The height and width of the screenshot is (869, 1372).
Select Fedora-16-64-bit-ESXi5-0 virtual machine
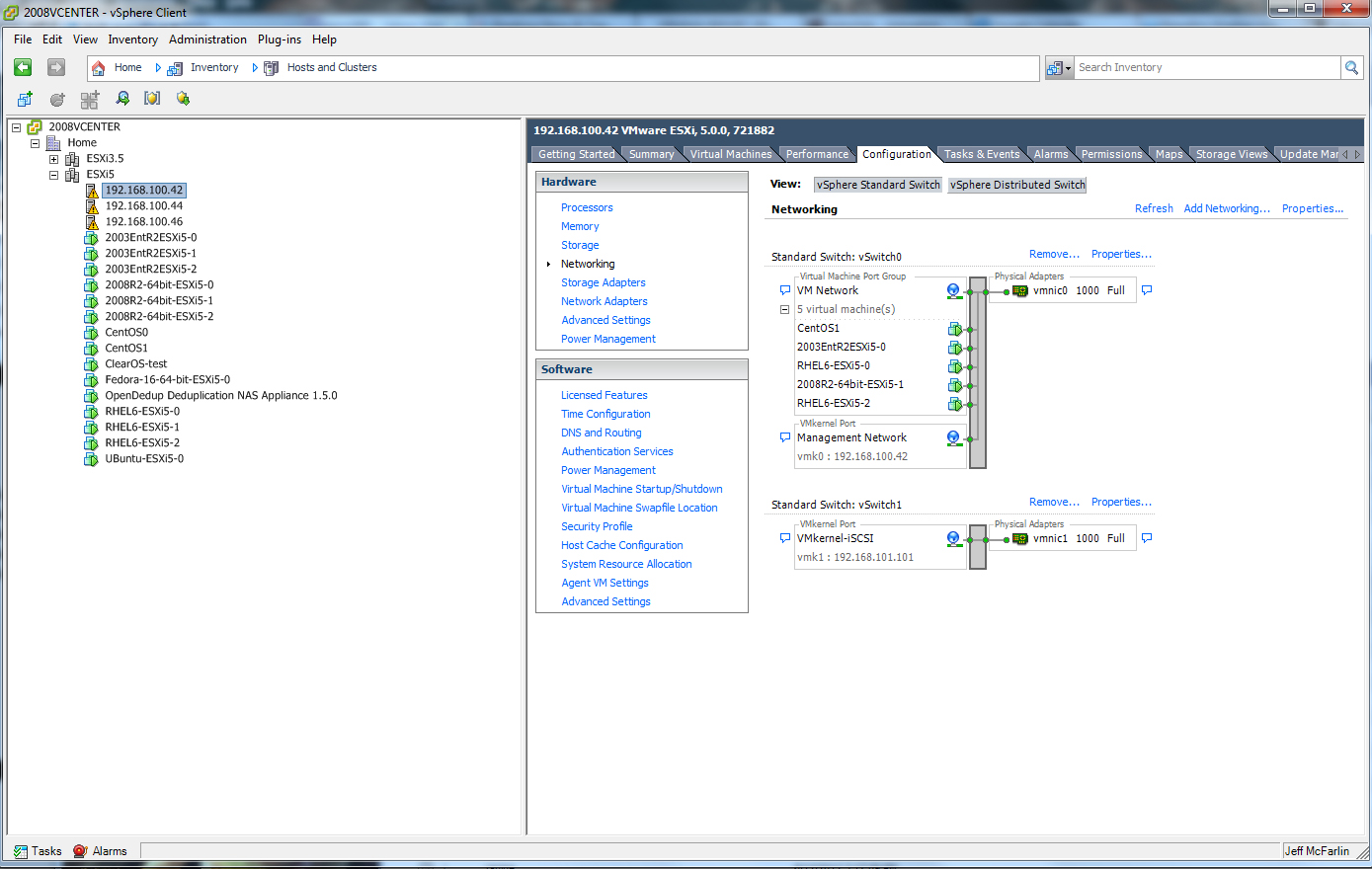(x=168, y=380)
